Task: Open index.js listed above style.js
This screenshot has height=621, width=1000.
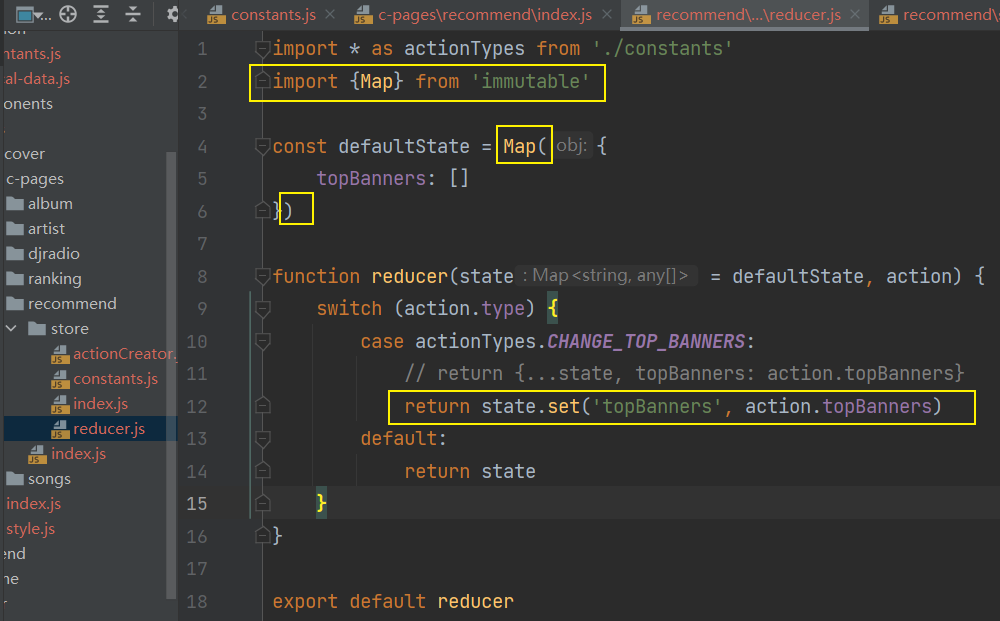Action: click(x=33, y=504)
